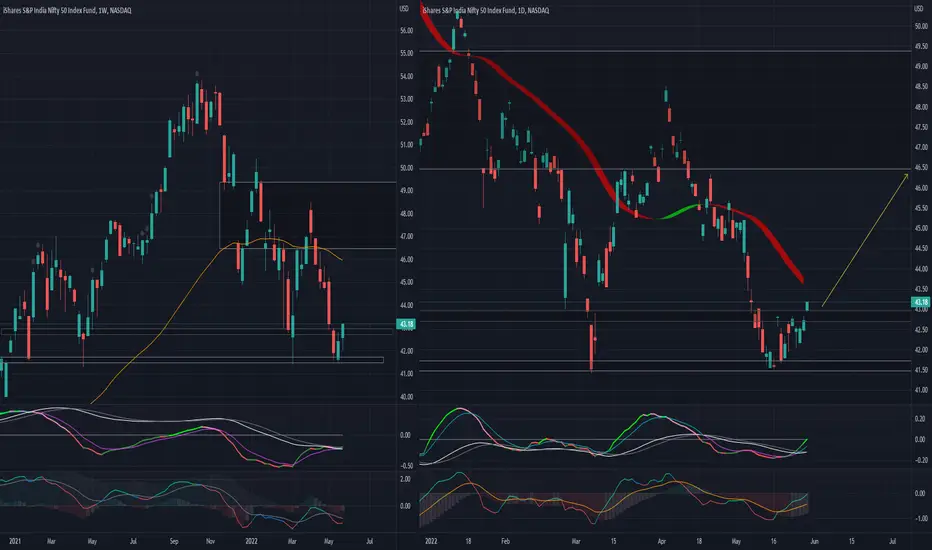Viewport: 932px width, 550px height.
Task: Click the -0.50 value on the weekly indicator scale
Action: pyautogui.click(x=407, y=466)
